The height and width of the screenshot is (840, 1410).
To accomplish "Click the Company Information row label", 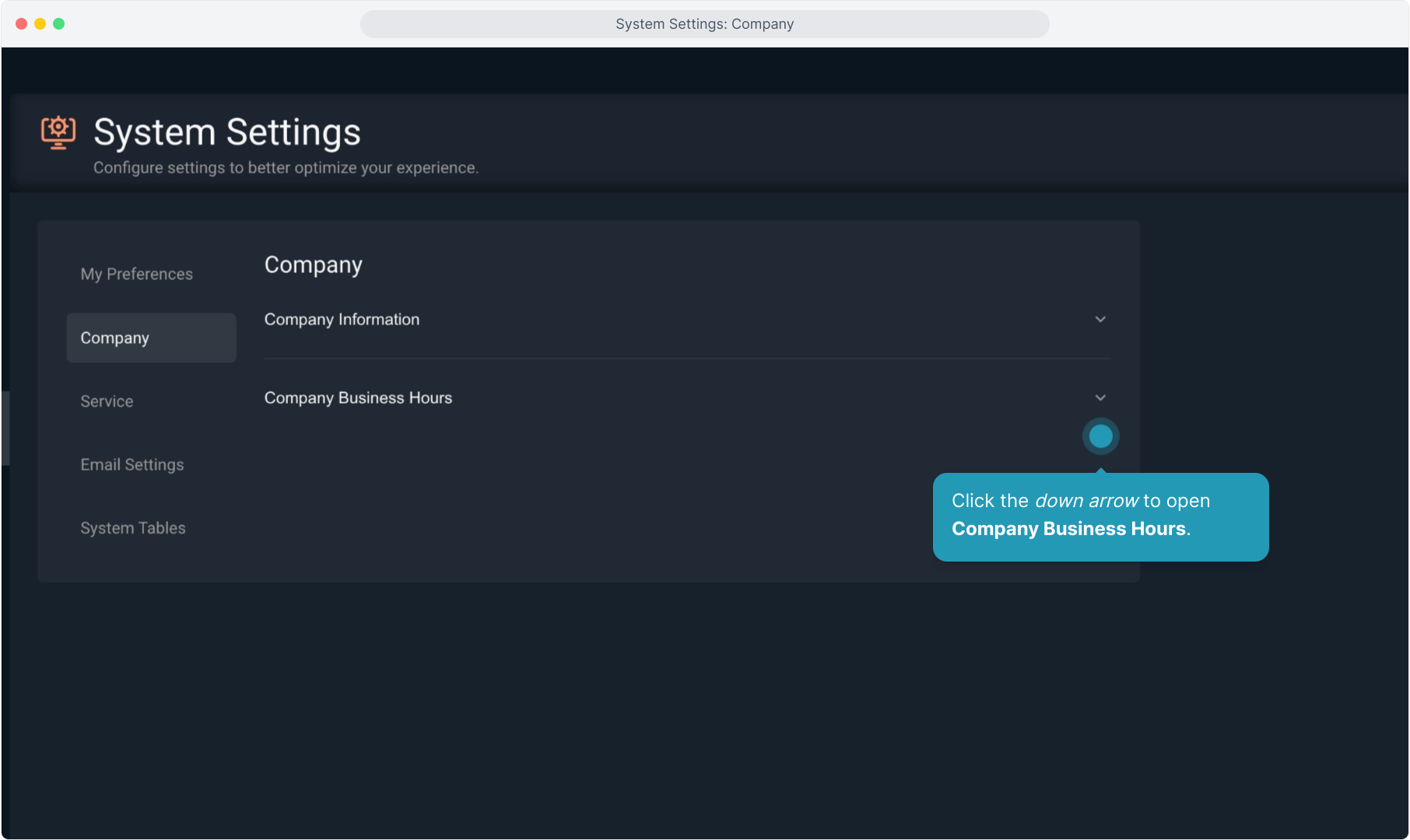I will (x=342, y=320).
